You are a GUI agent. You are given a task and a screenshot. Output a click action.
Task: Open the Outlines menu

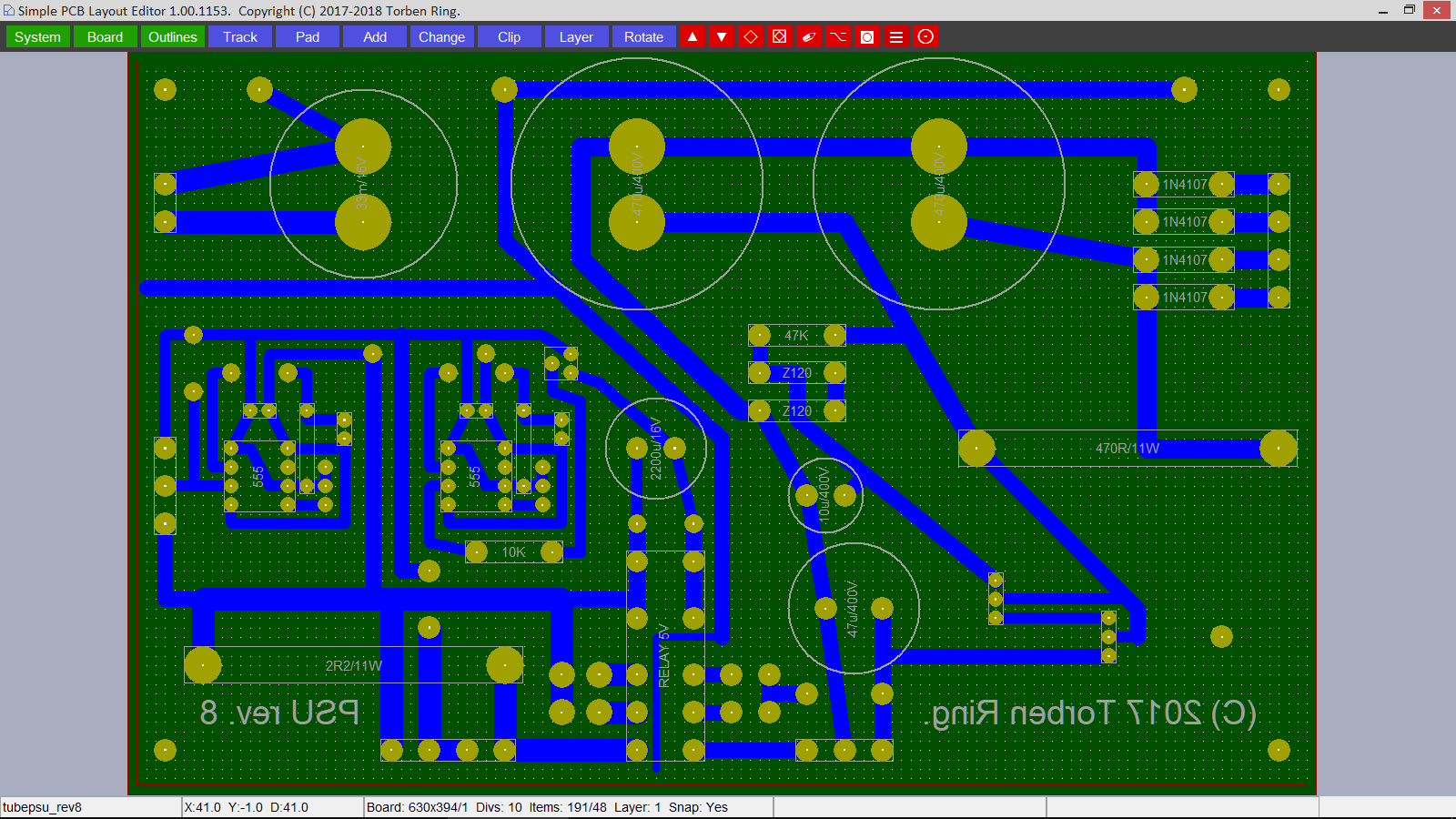[173, 36]
